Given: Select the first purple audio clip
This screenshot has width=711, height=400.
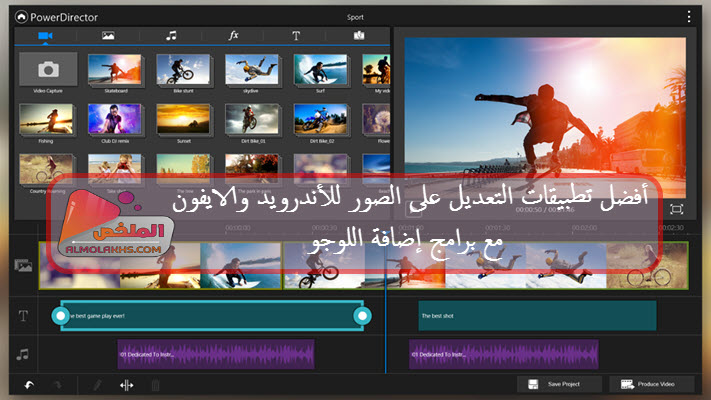Looking at the screenshot, I should click(x=216, y=354).
